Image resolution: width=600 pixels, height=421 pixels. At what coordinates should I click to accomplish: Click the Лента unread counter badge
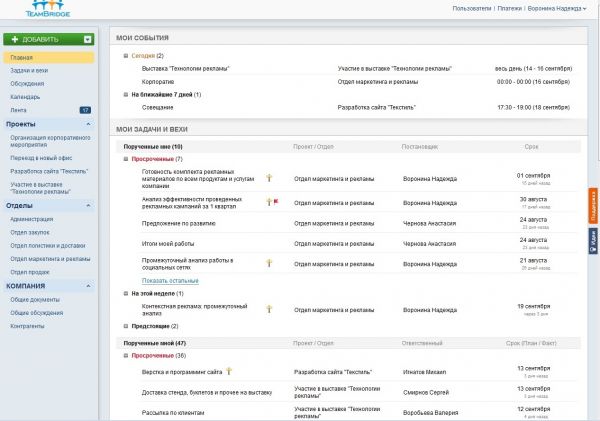coord(85,110)
